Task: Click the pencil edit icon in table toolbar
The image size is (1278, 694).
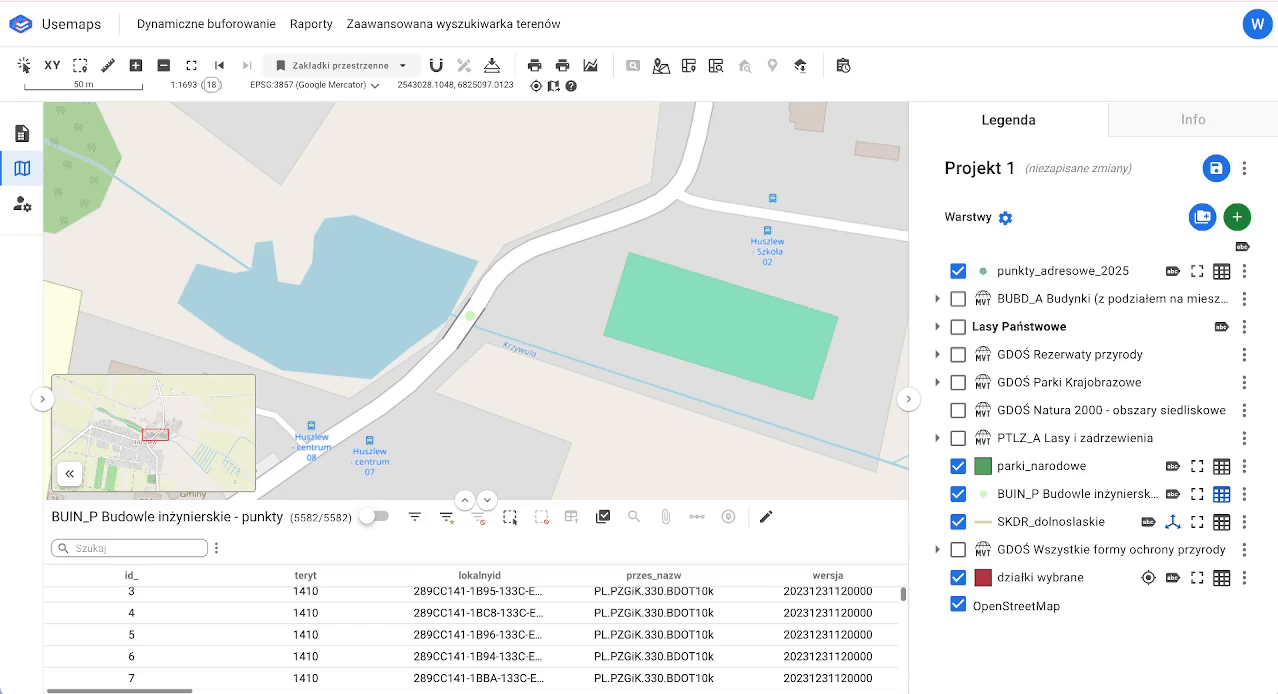Action: (766, 517)
